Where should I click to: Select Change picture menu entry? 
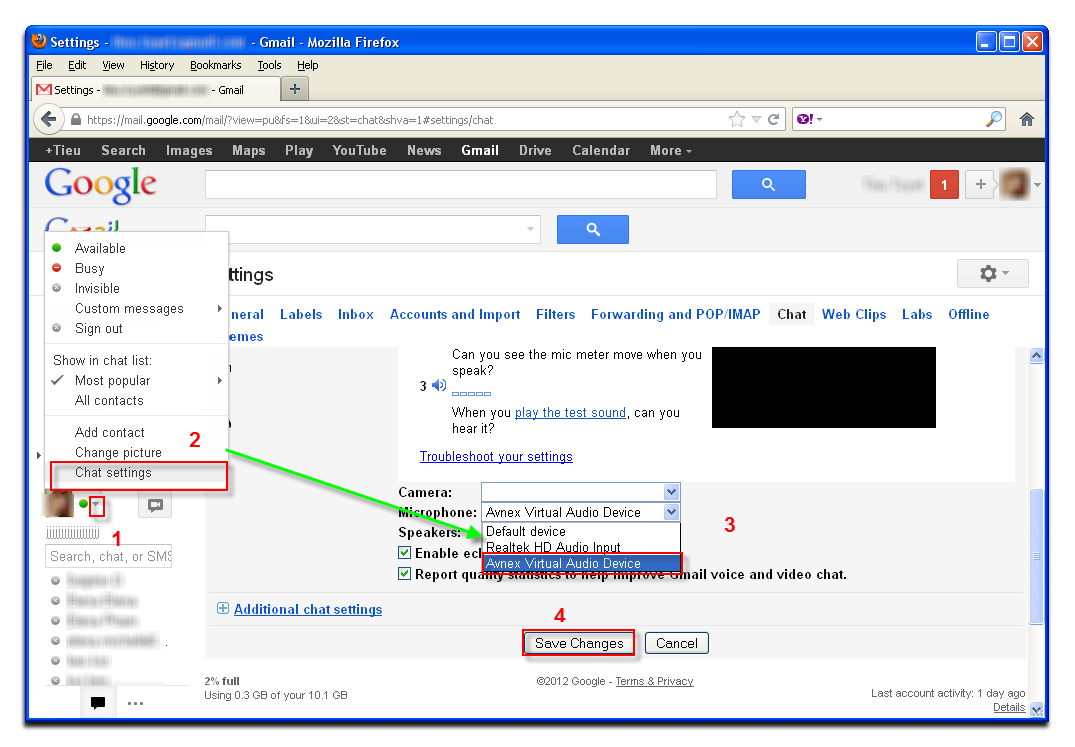118,452
